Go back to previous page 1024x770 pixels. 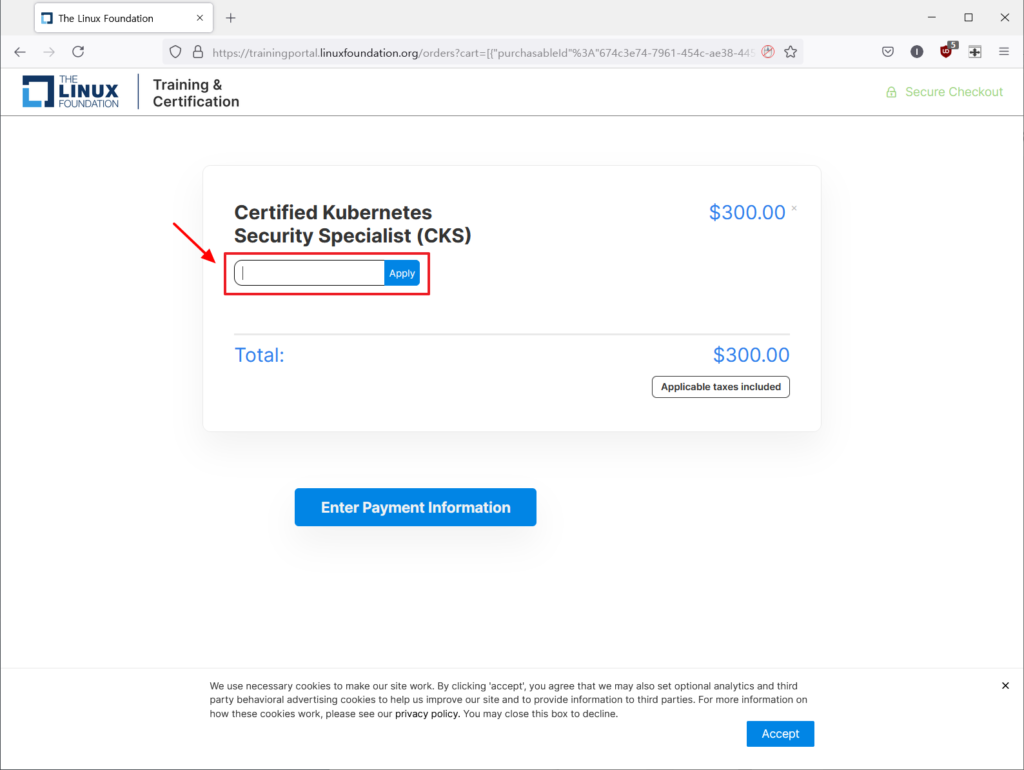pos(20,52)
